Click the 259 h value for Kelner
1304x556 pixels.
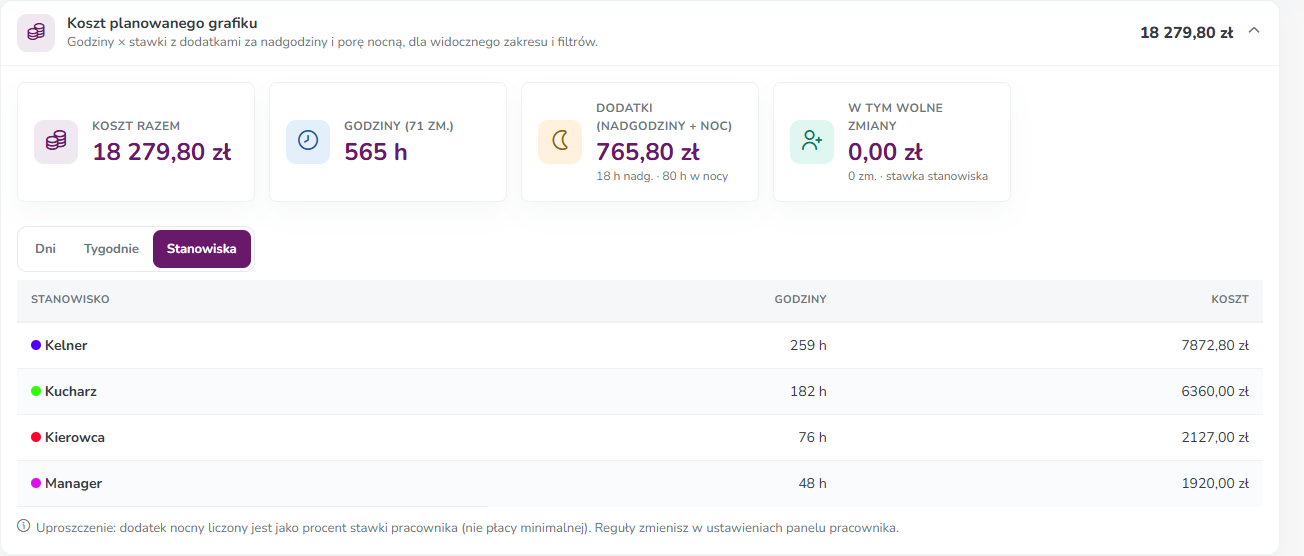[808, 345]
